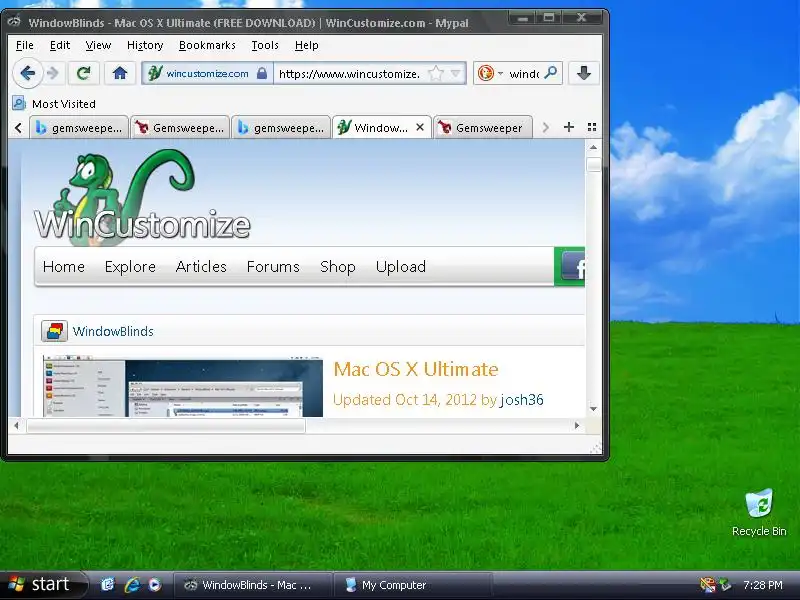
Task: Open the Most Visited bookmarks folder
Action: click(64, 104)
